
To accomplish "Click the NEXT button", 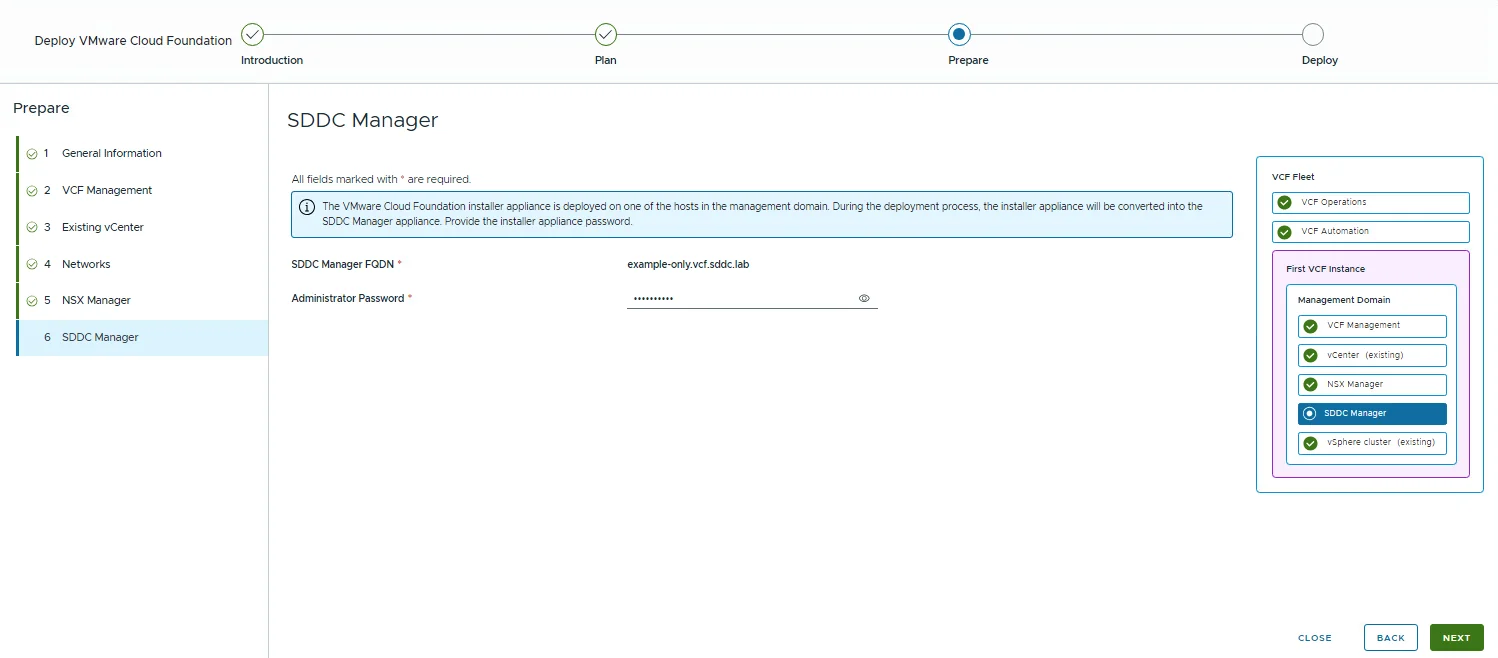I will [x=1456, y=638].
